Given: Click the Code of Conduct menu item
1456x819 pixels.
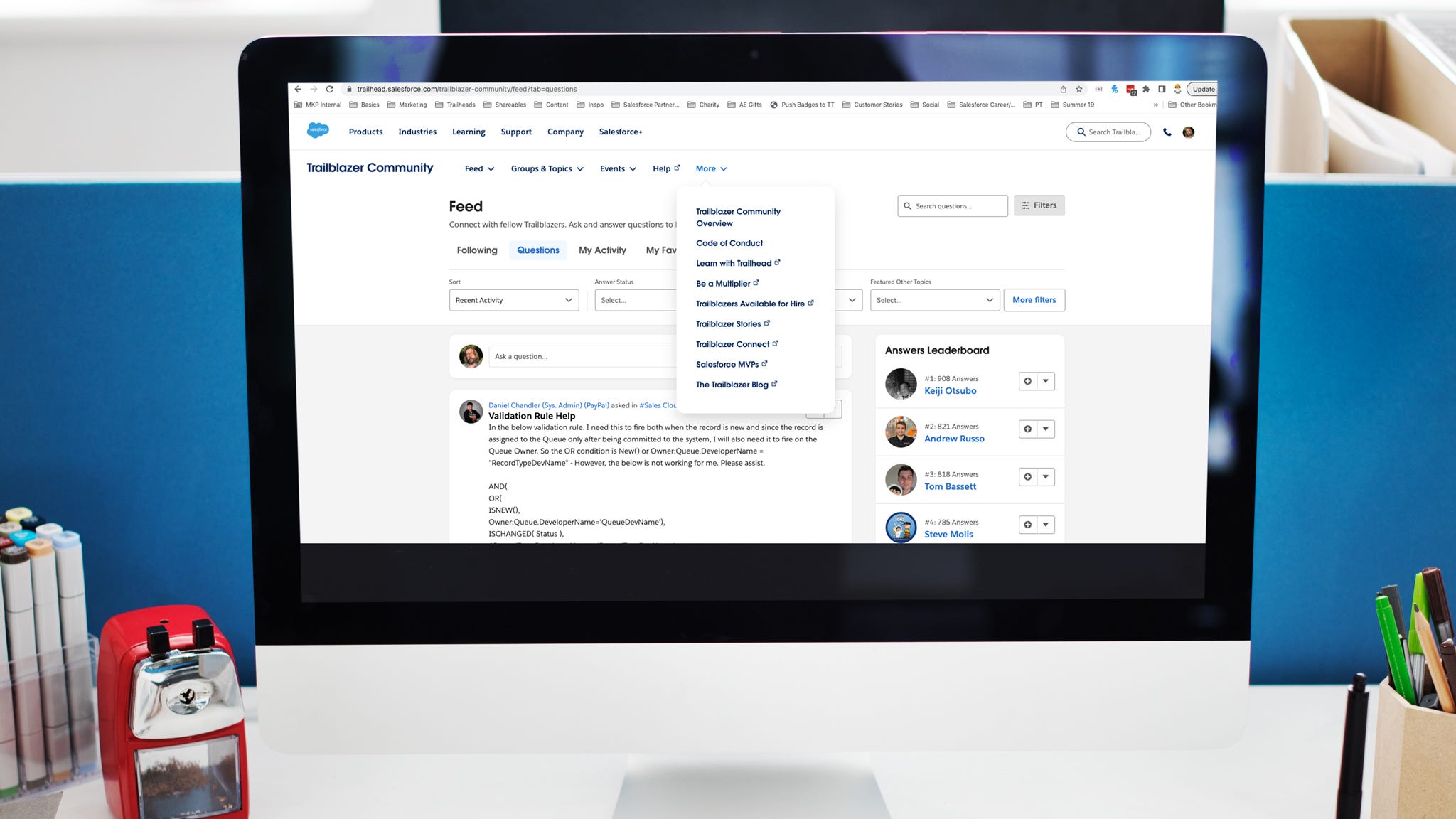Looking at the screenshot, I should pyautogui.click(x=729, y=243).
